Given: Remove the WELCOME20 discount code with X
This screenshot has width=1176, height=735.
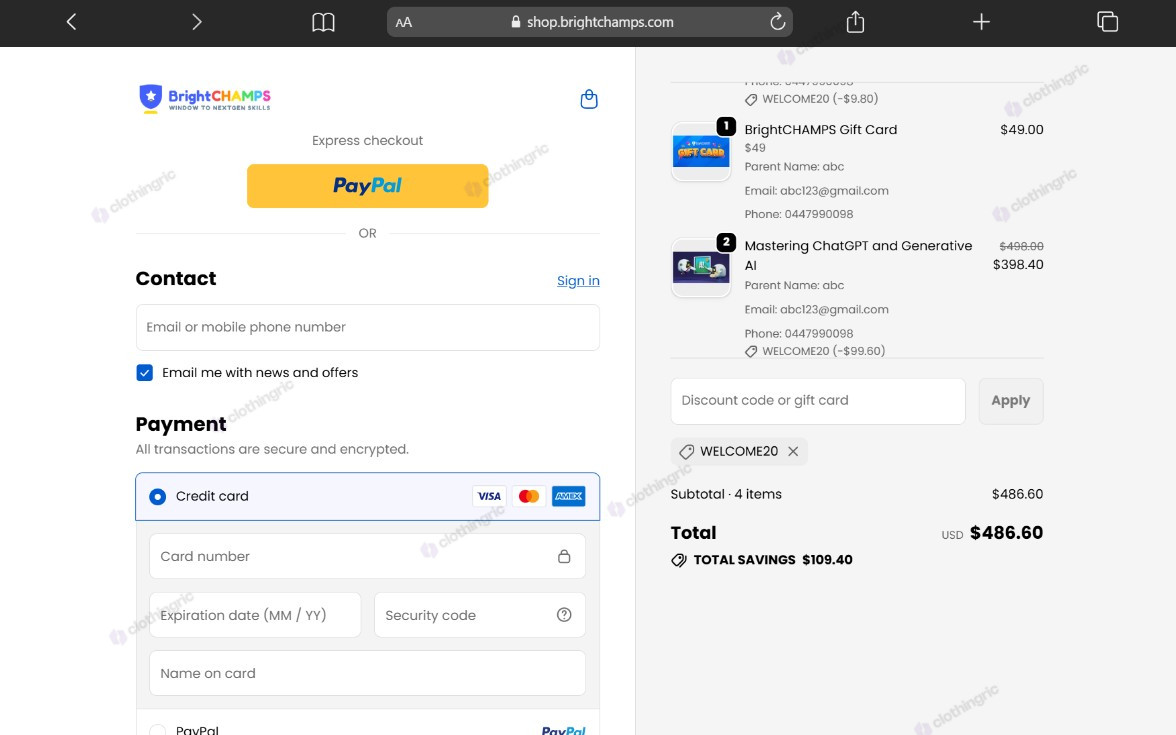Looking at the screenshot, I should [794, 452].
